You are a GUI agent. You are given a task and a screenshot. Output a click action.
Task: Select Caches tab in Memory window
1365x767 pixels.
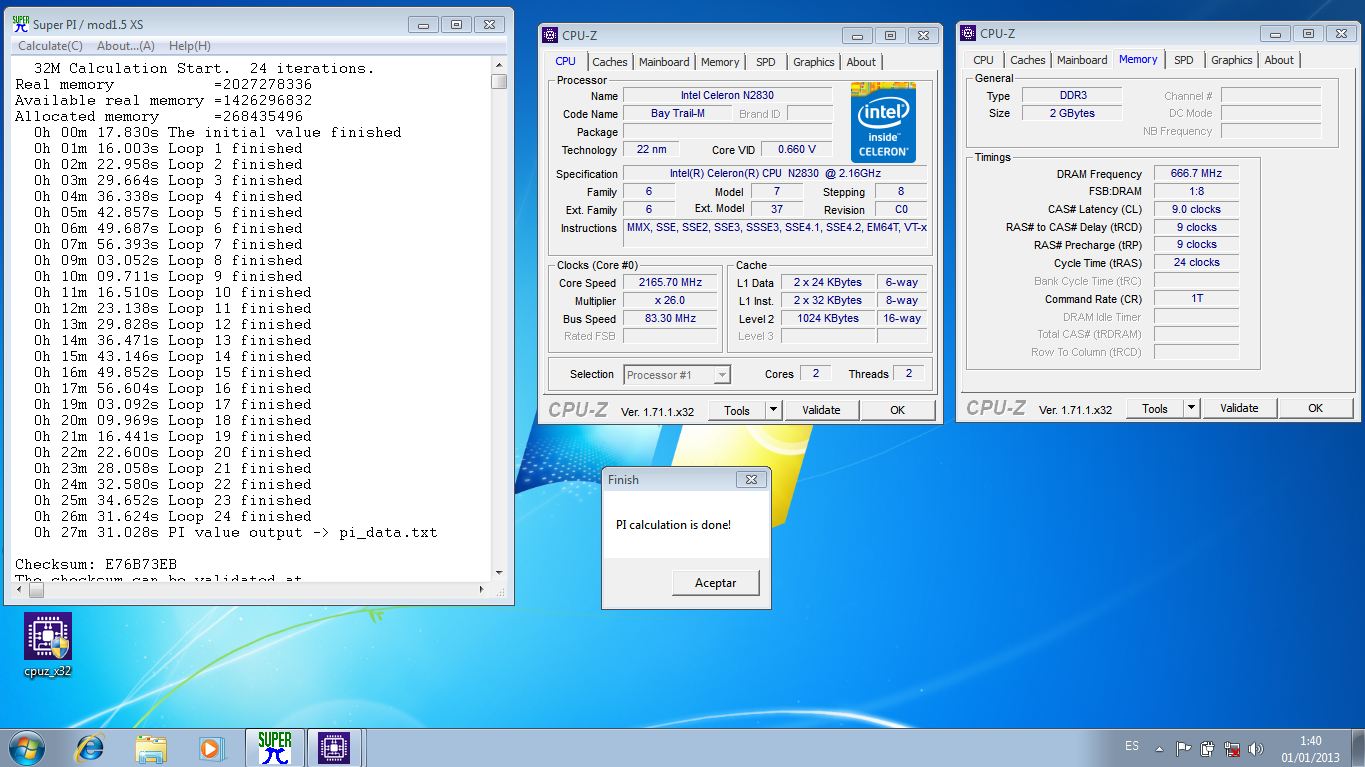click(1028, 60)
